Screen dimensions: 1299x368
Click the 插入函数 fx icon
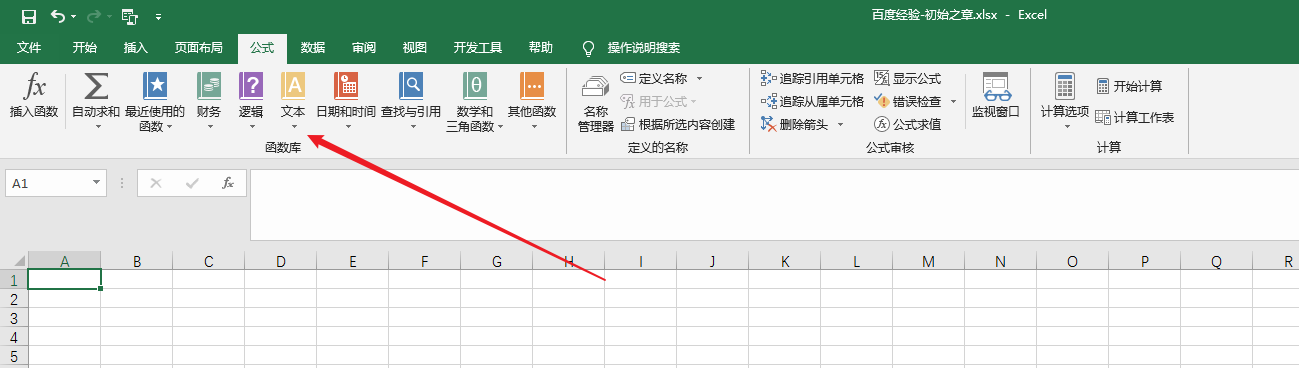(34, 86)
